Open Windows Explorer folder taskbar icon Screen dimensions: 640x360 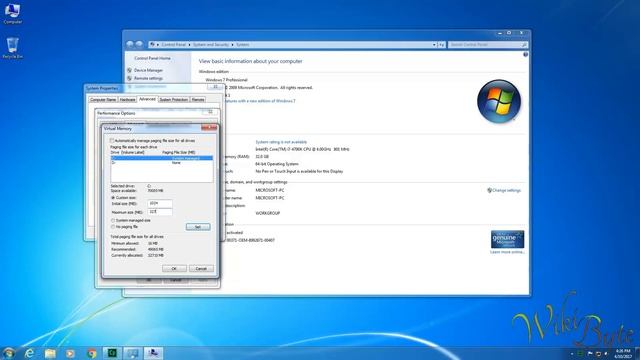pyautogui.click(x=50, y=353)
